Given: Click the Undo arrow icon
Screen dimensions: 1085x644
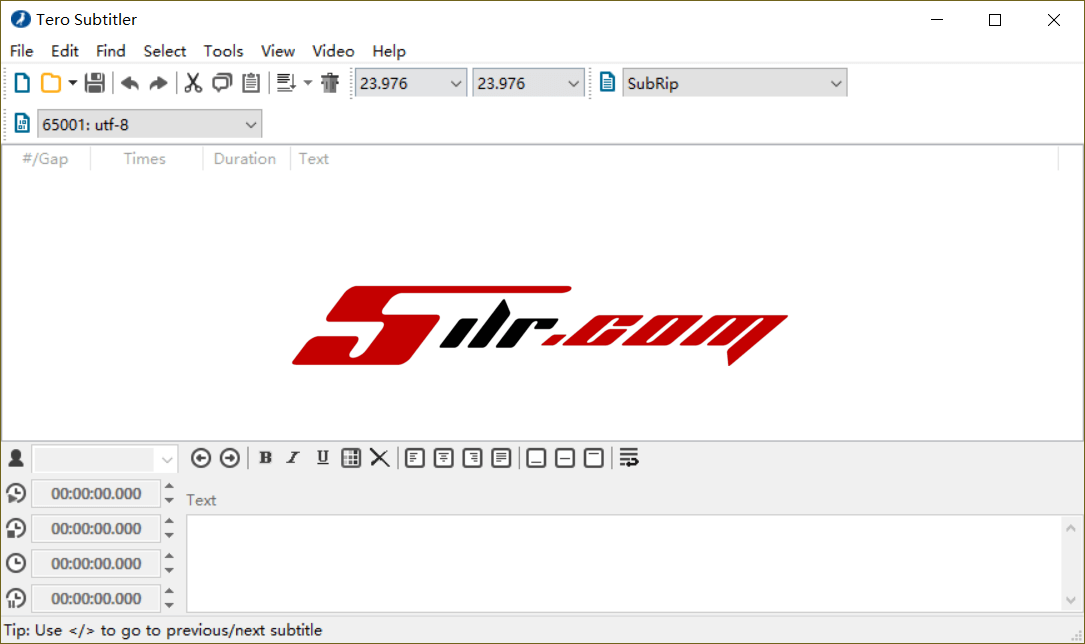Looking at the screenshot, I should (x=129, y=84).
